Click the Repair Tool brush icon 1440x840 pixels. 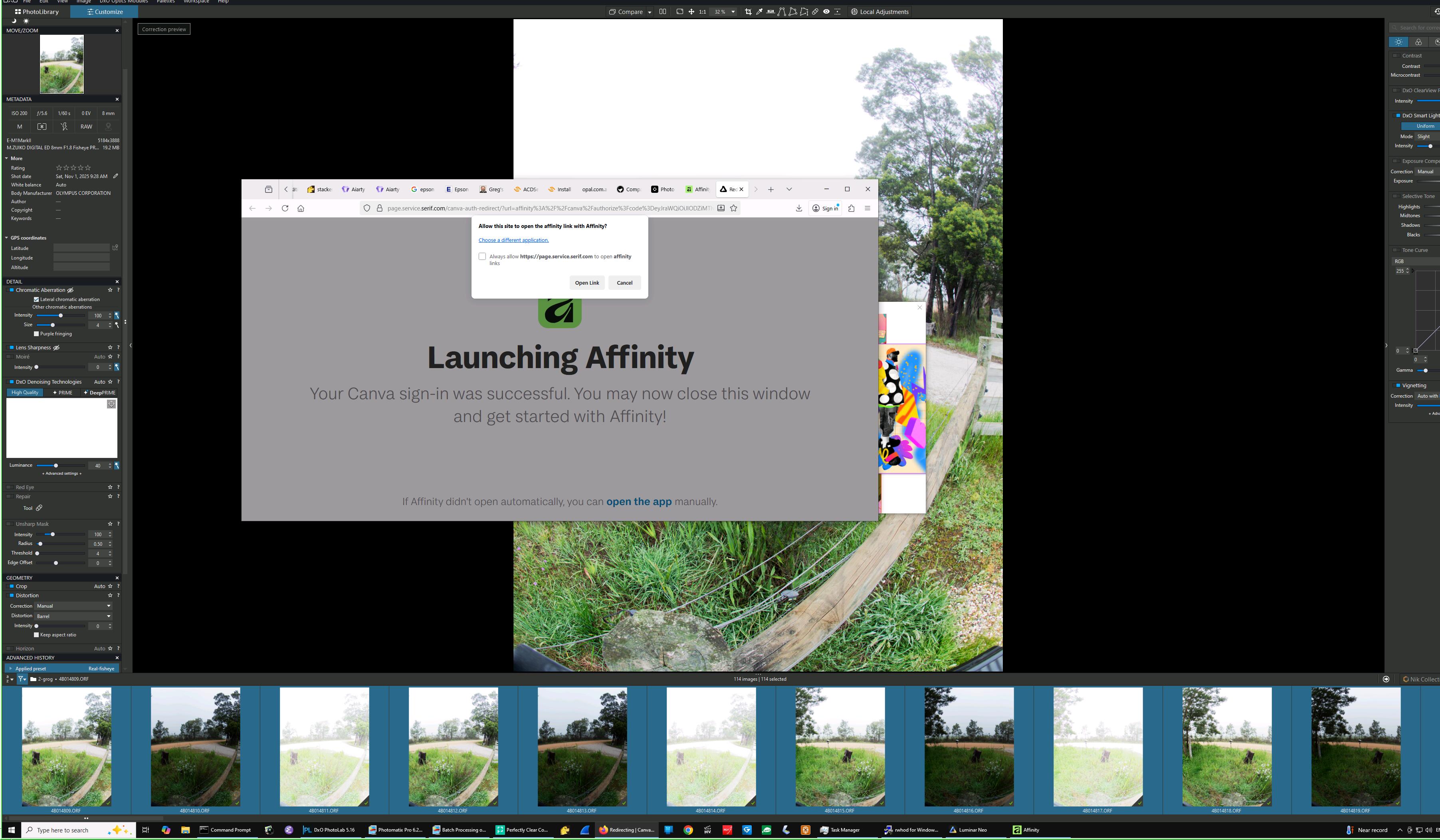point(39,508)
